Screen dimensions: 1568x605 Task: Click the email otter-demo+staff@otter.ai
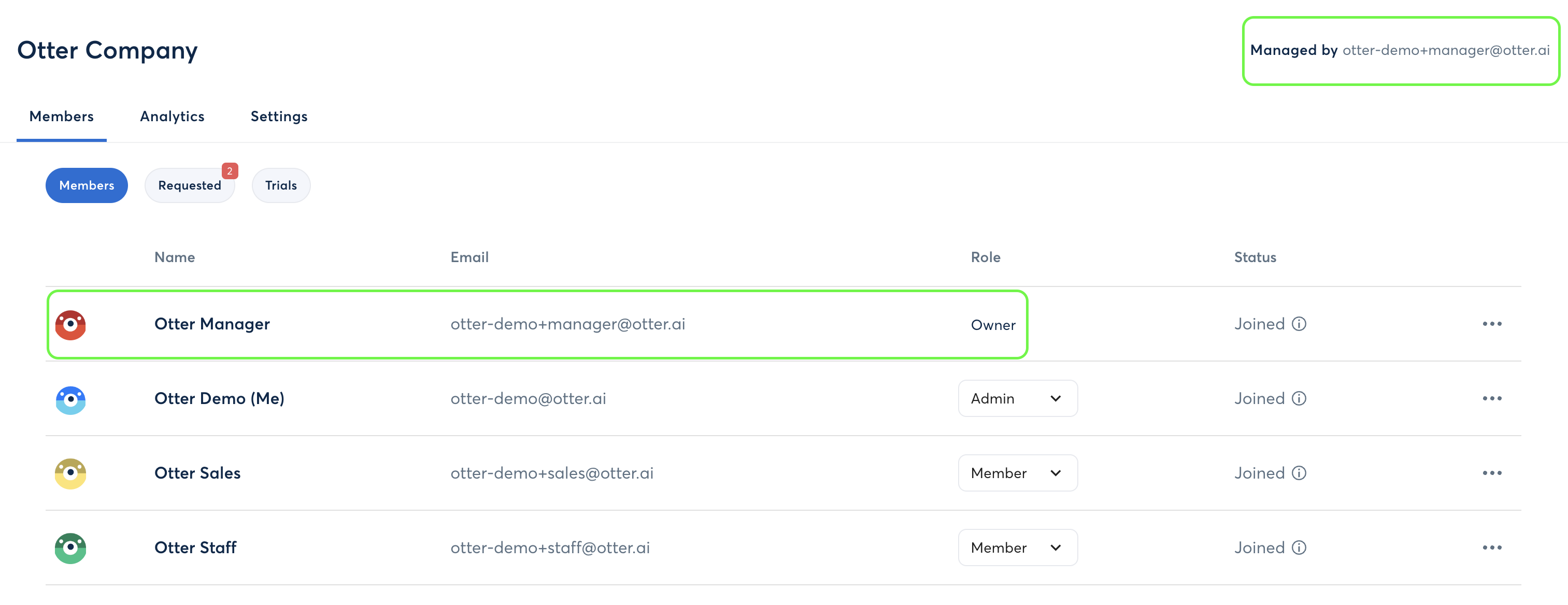click(x=550, y=548)
